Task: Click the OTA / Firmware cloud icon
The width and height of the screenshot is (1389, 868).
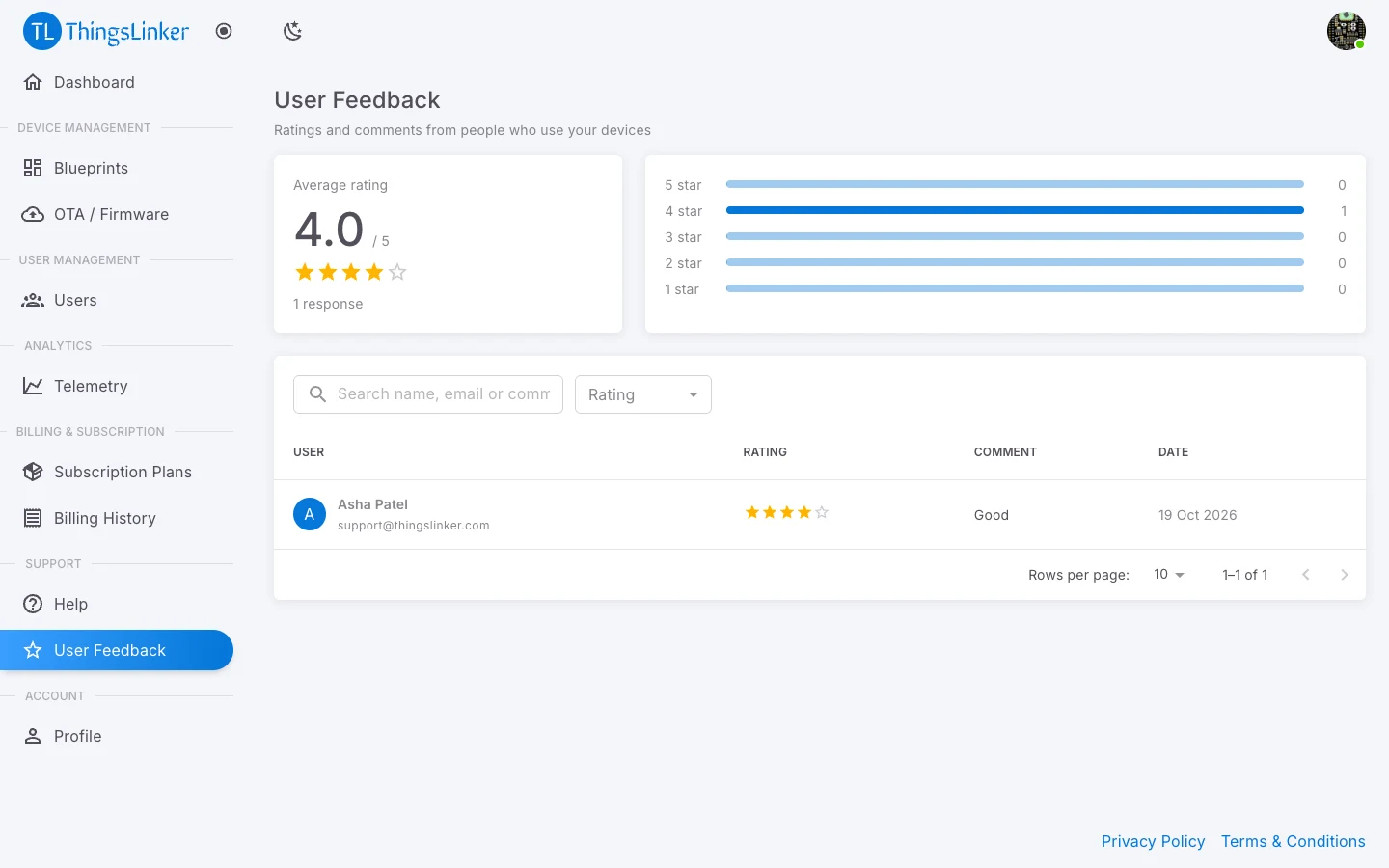Action: (x=33, y=214)
